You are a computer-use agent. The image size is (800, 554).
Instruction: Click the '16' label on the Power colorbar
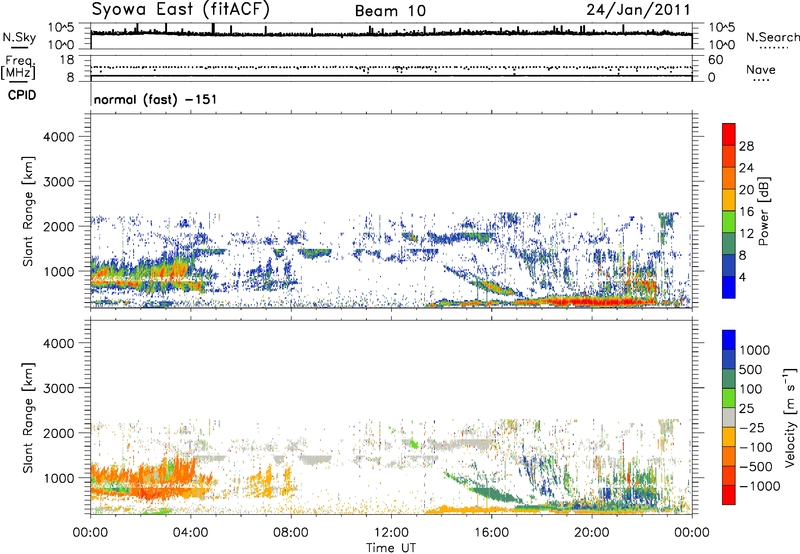click(x=746, y=211)
